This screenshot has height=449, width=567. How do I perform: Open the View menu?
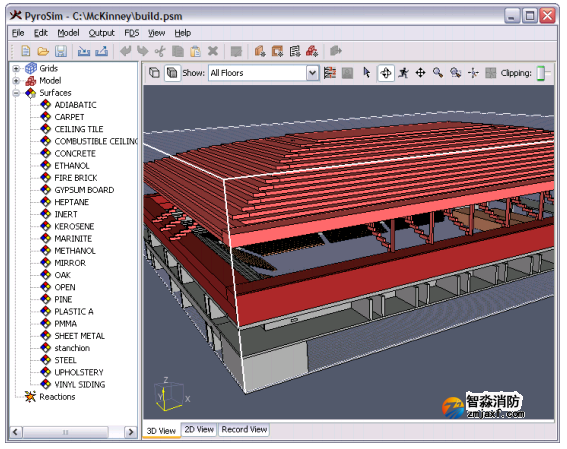pyautogui.click(x=157, y=33)
